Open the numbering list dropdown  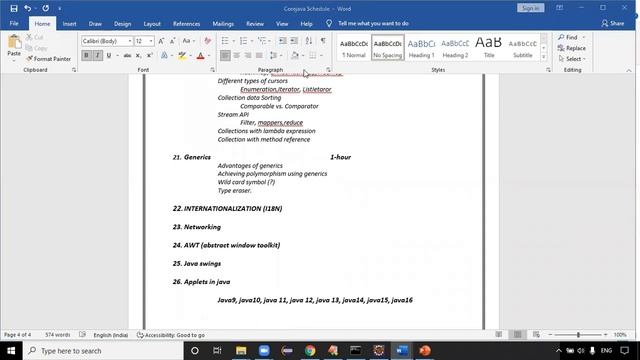pos(252,41)
